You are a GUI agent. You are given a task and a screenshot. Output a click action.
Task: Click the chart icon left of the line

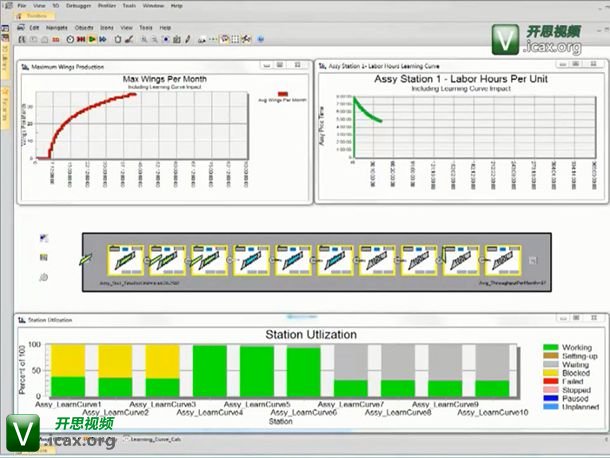coord(44,238)
